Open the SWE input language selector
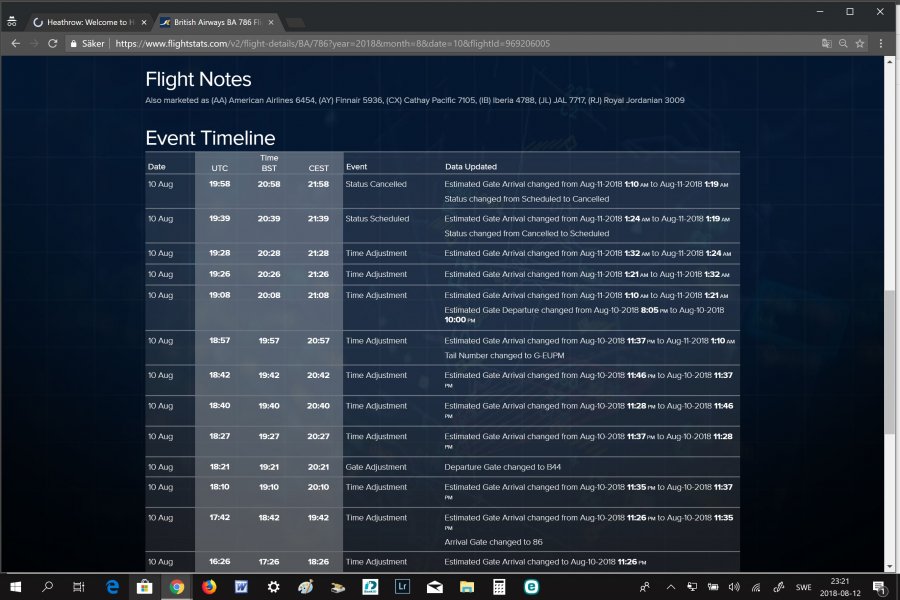 coord(803,587)
